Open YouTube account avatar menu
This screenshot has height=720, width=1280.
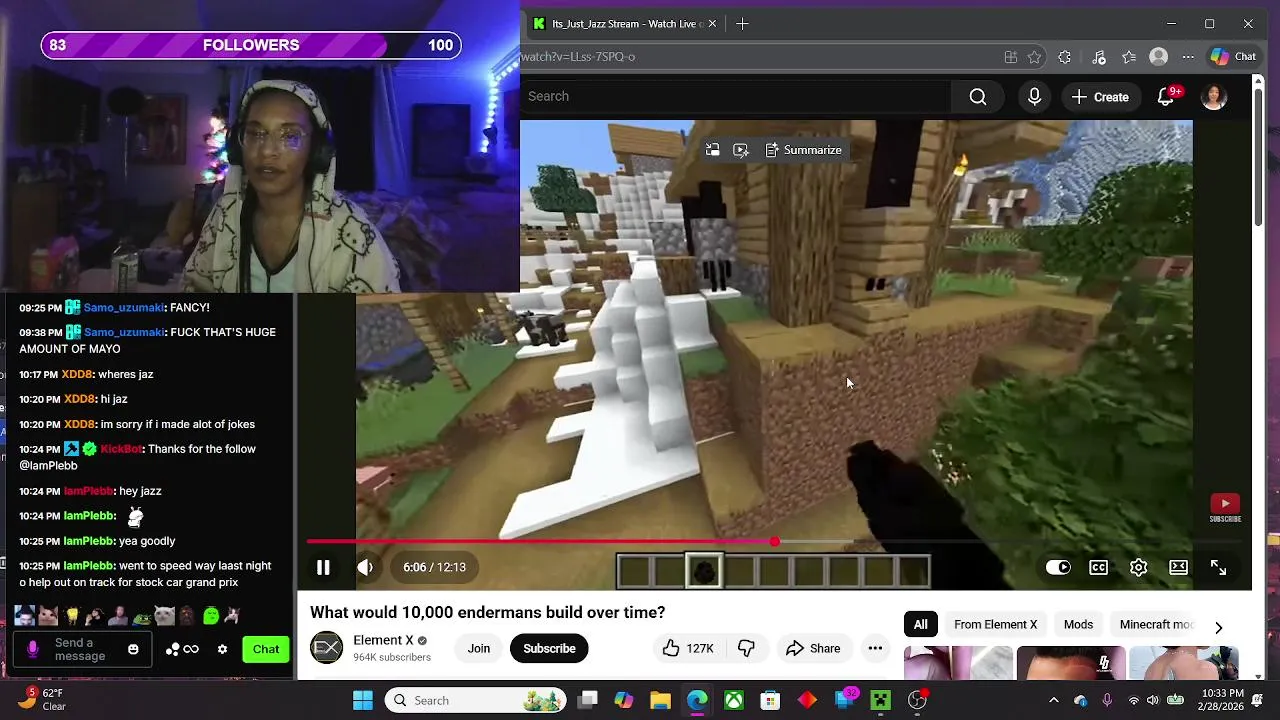1214,96
